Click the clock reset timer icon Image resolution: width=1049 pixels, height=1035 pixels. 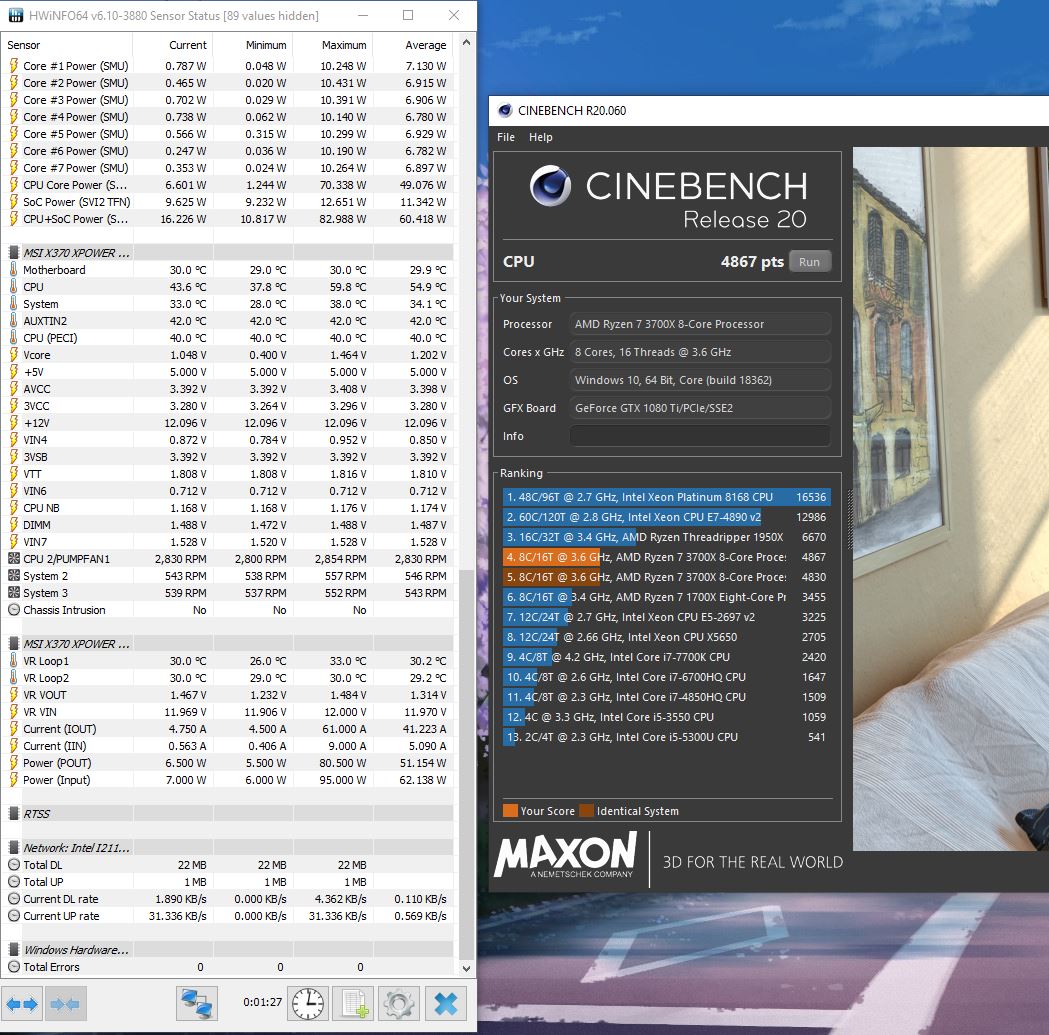pos(308,1004)
